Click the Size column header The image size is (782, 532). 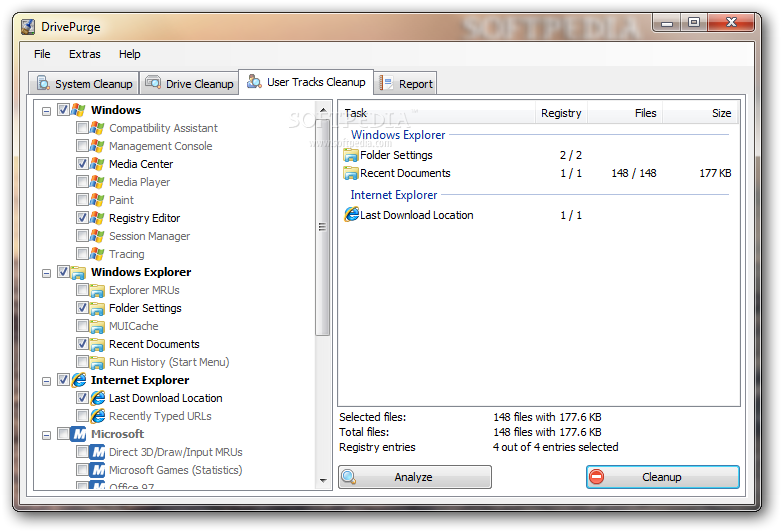tap(699, 113)
